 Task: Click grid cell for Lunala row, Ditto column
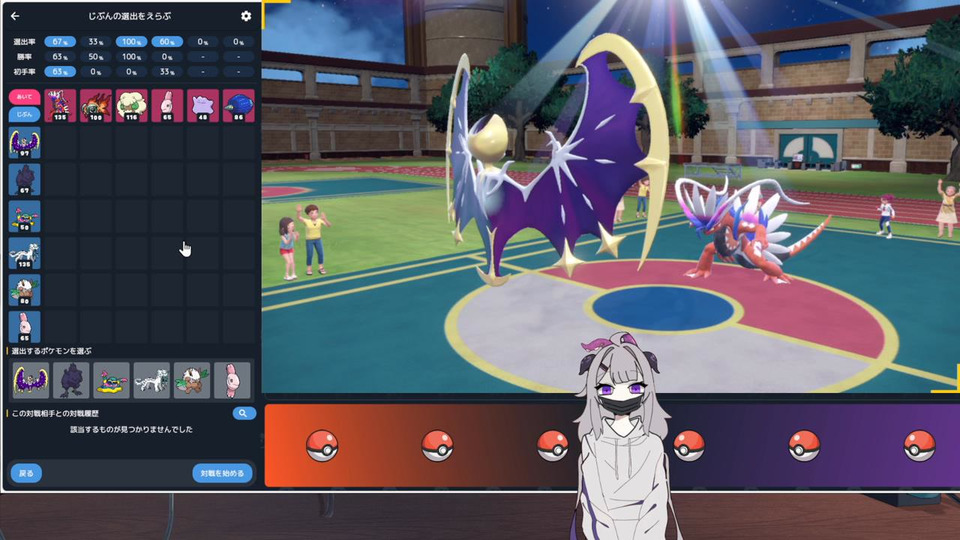click(x=203, y=143)
